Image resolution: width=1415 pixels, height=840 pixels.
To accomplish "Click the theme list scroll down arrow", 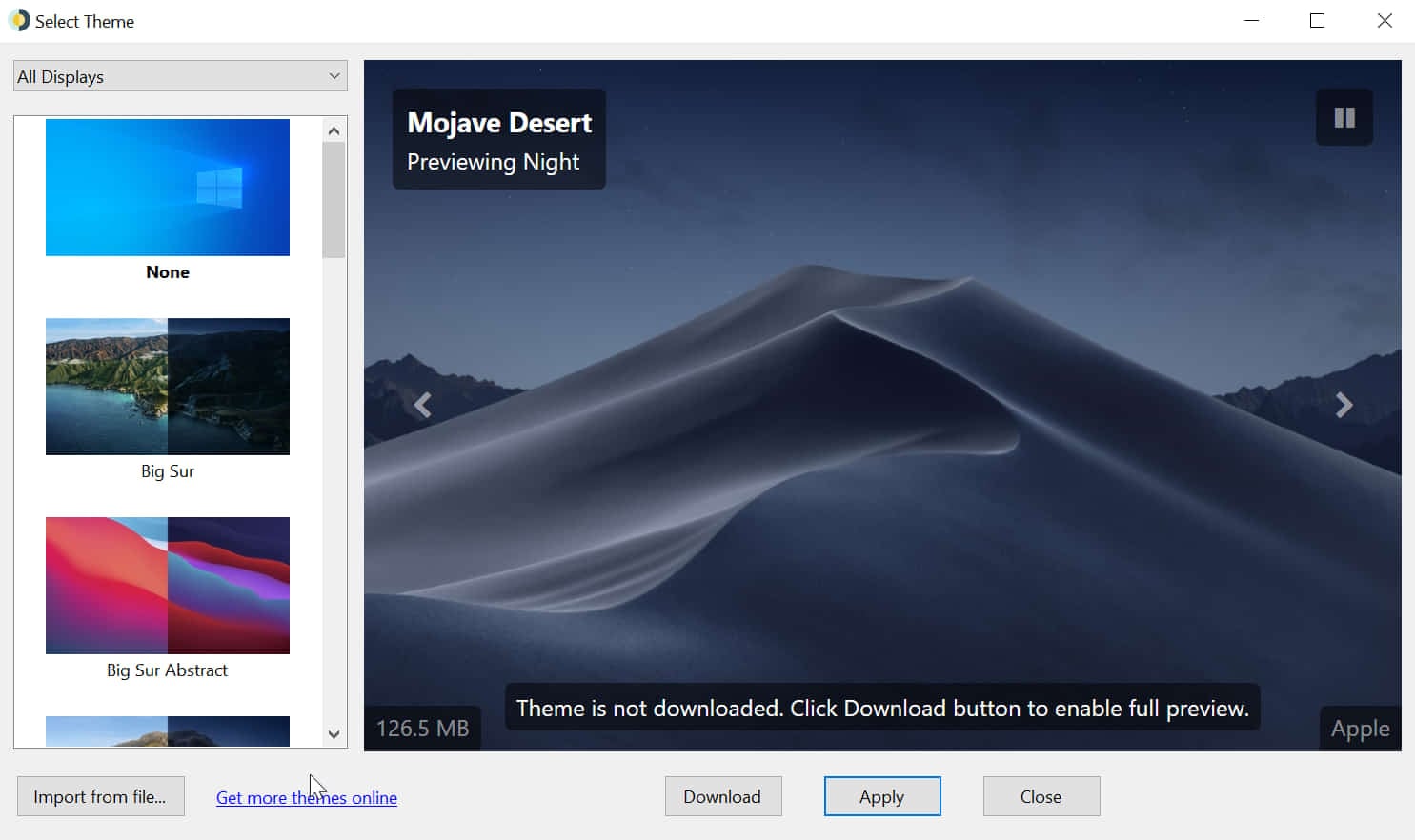I will coord(334,734).
